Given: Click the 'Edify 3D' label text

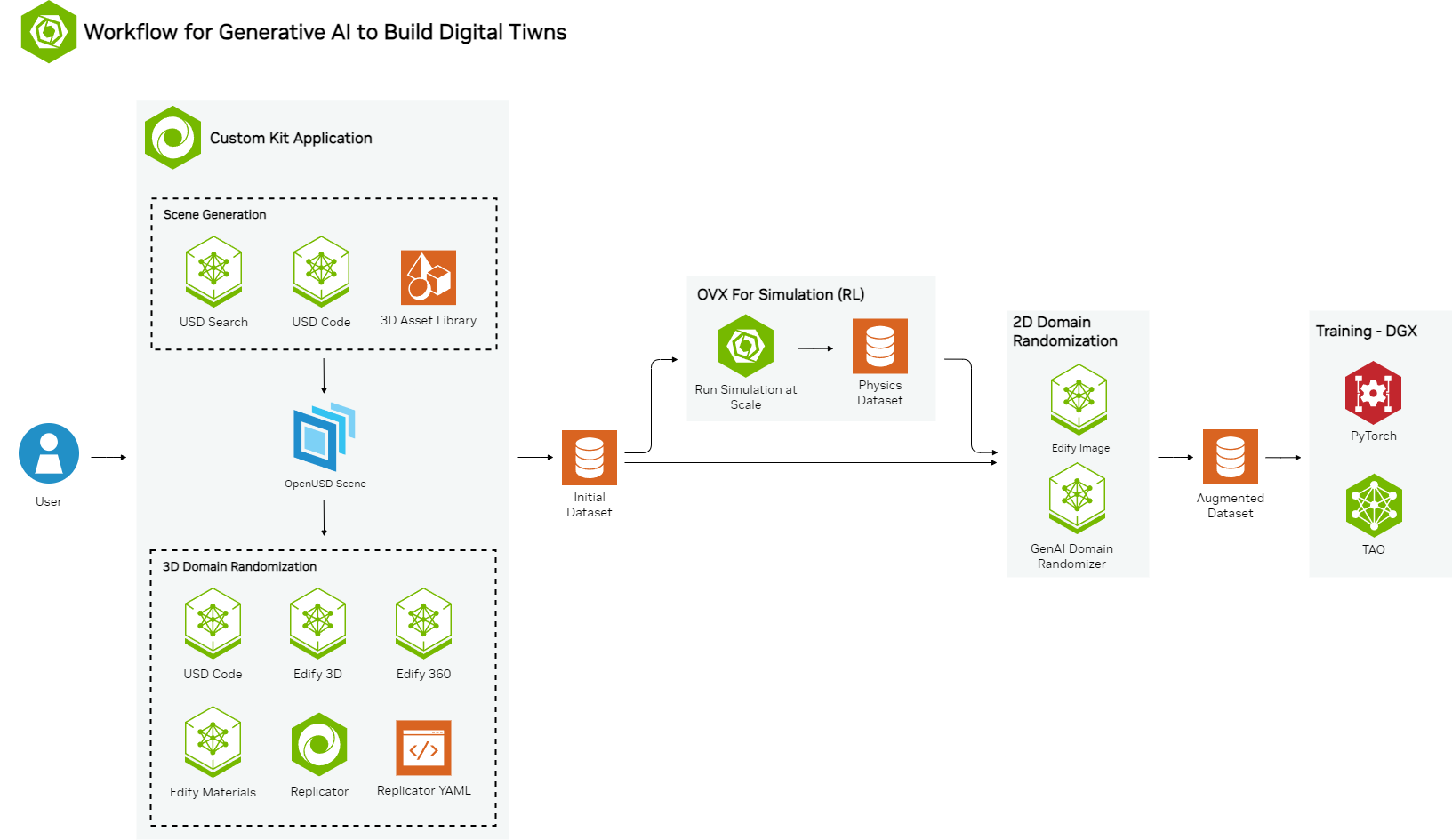Looking at the screenshot, I should pos(317,674).
